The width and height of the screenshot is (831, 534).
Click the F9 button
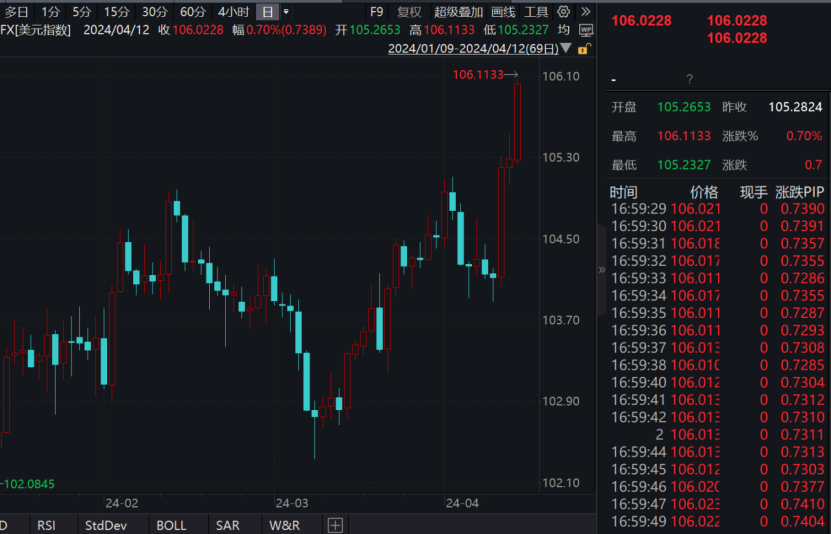(x=376, y=12)
